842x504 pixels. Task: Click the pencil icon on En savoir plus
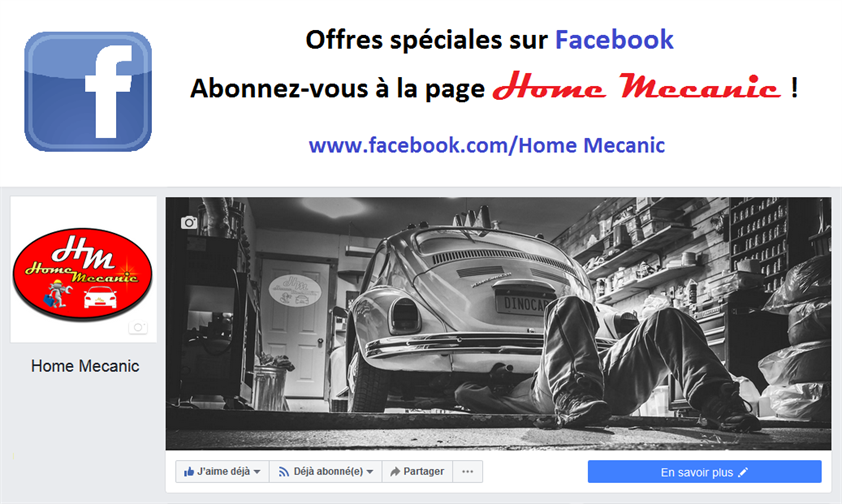click(x=743, y=472)
